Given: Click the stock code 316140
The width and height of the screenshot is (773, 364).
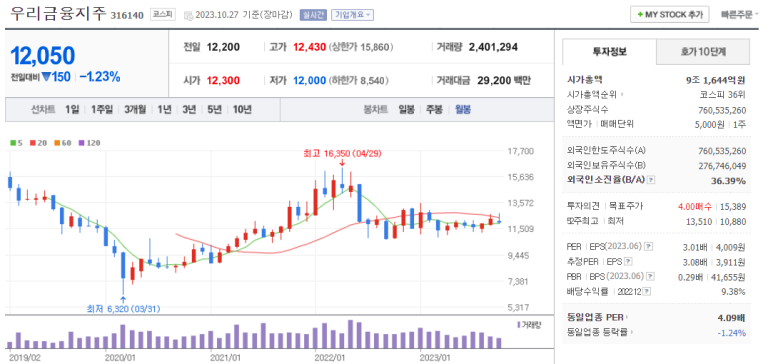Looking at the screenshot, I should [128, 15].
